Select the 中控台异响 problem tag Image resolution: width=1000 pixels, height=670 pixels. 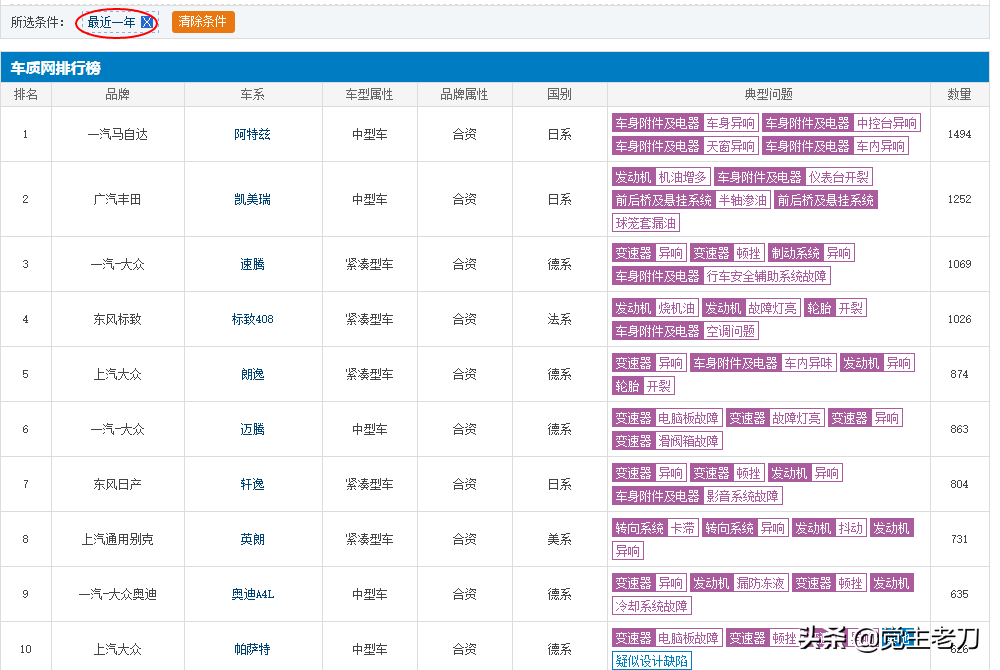(886, 123)
